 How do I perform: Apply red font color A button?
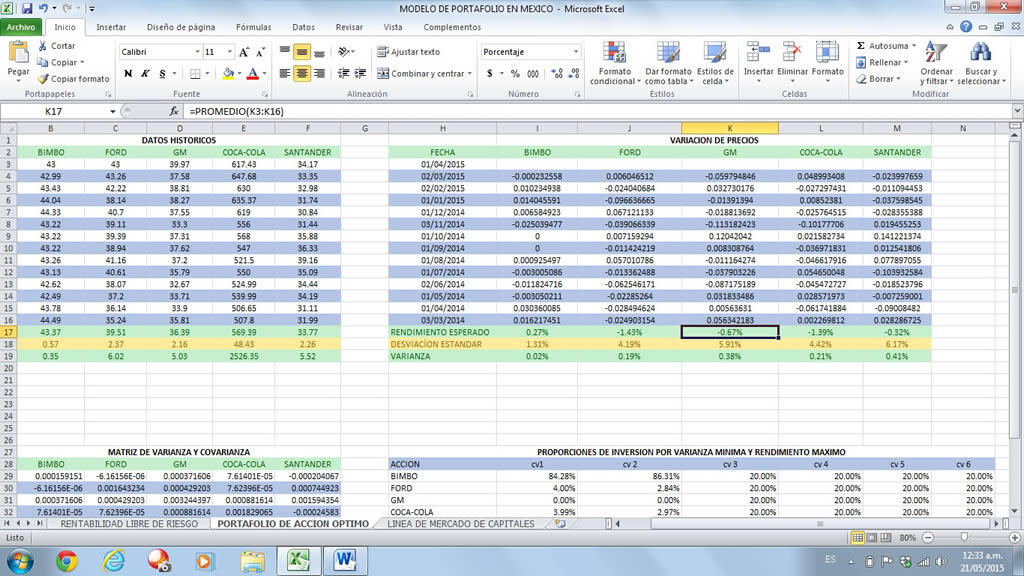pos(253,74)
